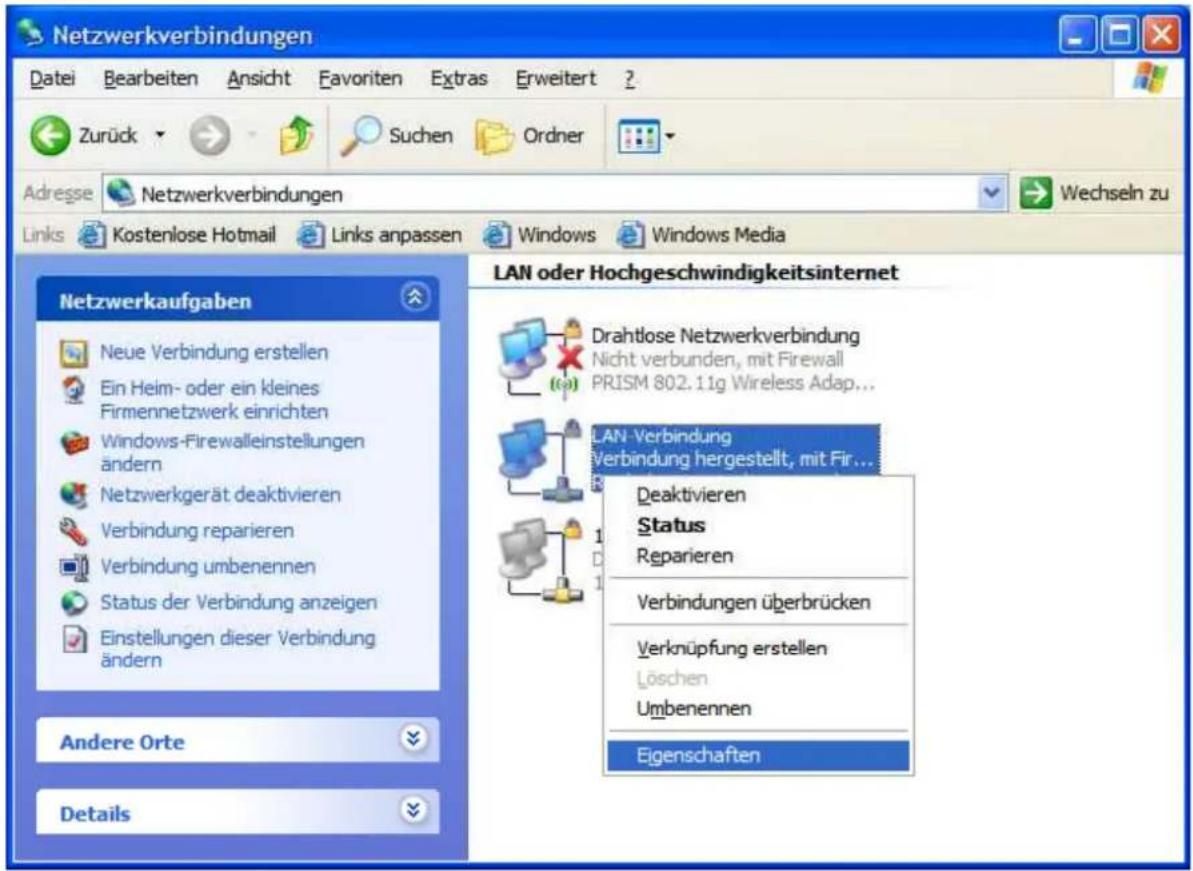Open the address bar dropdown arrow

tap(991, 193)
